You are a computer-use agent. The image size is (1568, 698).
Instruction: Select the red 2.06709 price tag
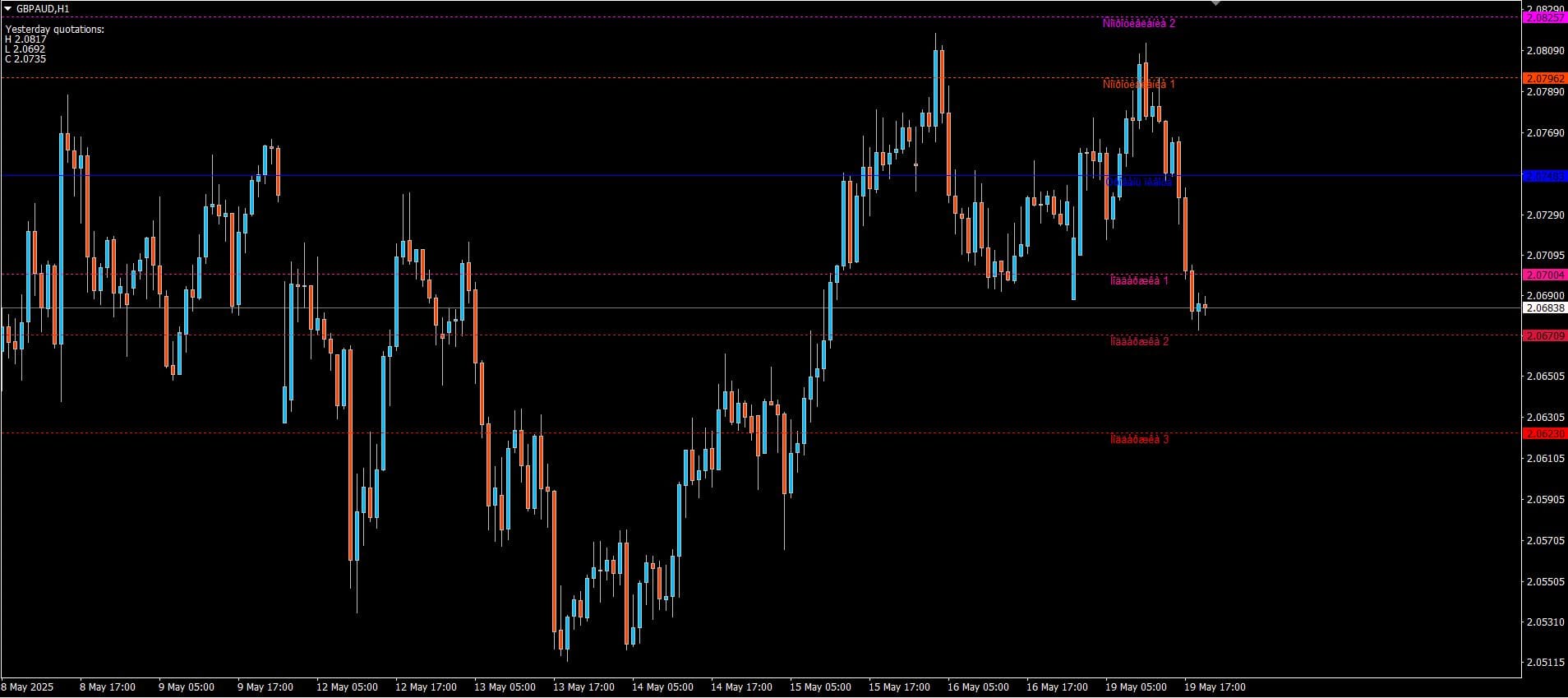[1545, 335]
